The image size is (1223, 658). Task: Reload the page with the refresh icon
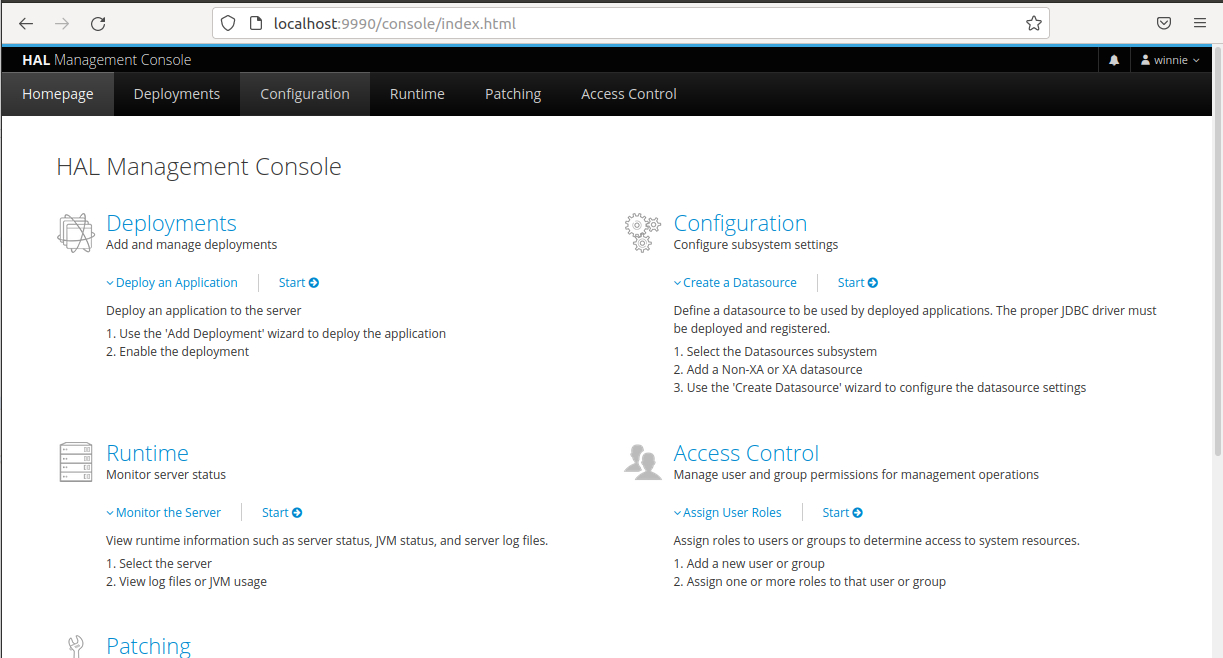pyautogui.click(x=98, y=23)
